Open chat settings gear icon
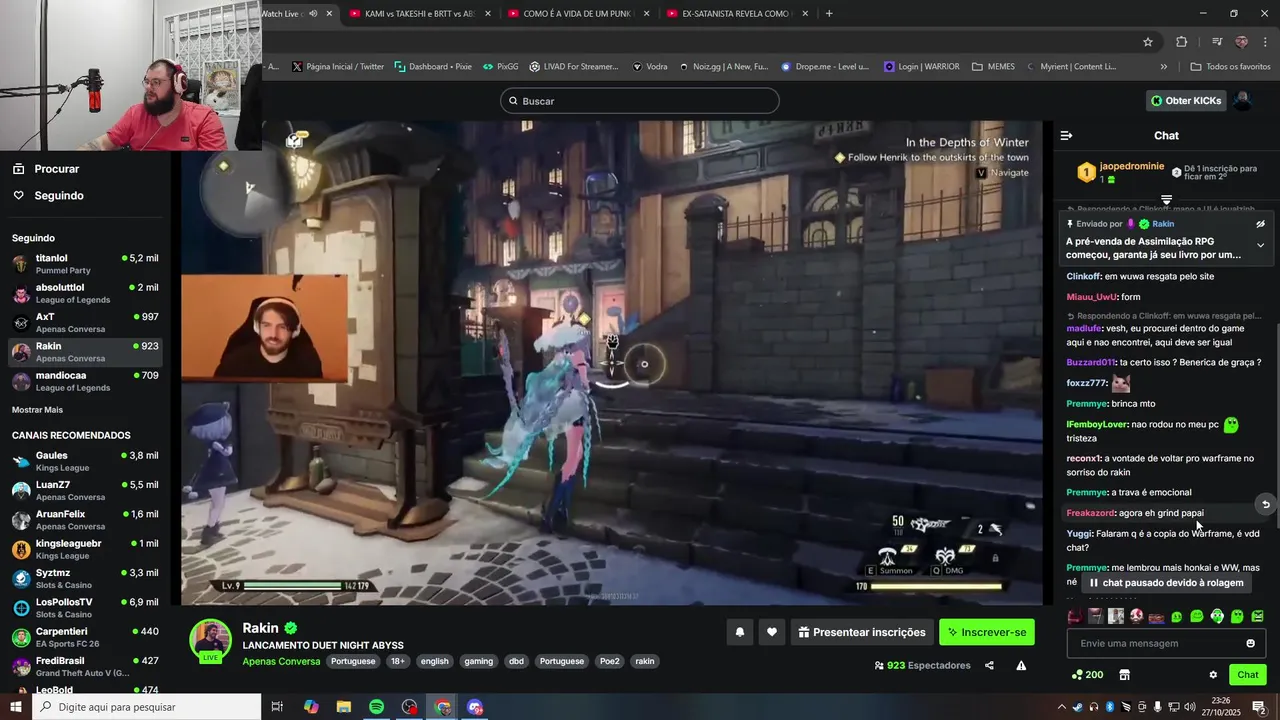This screenshot has height=720, width=1280. click(x=1213, y=675)
